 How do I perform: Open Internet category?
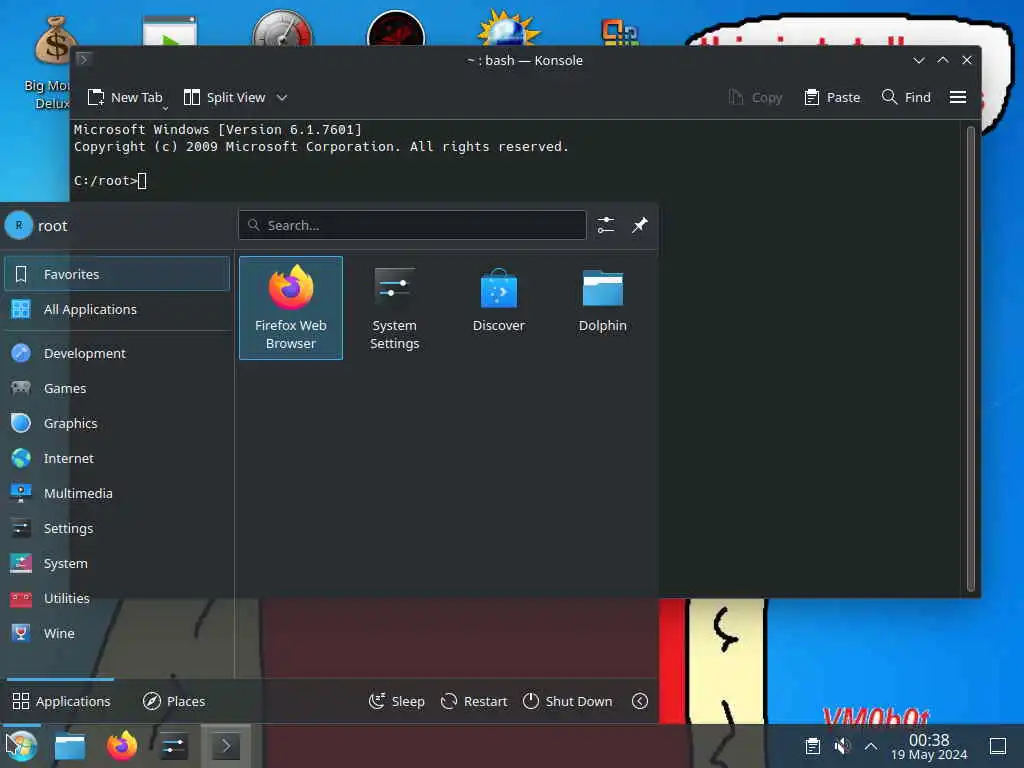(117, 458)
